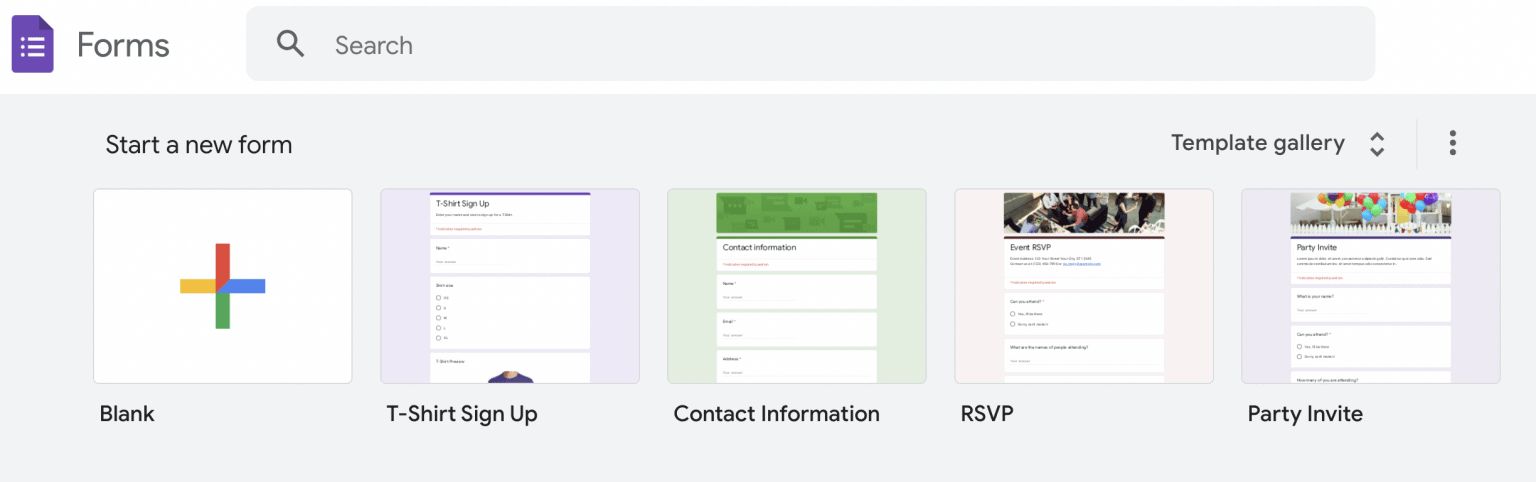
Task: Click the multicolored plus icon
Action: tap(222, 286)
